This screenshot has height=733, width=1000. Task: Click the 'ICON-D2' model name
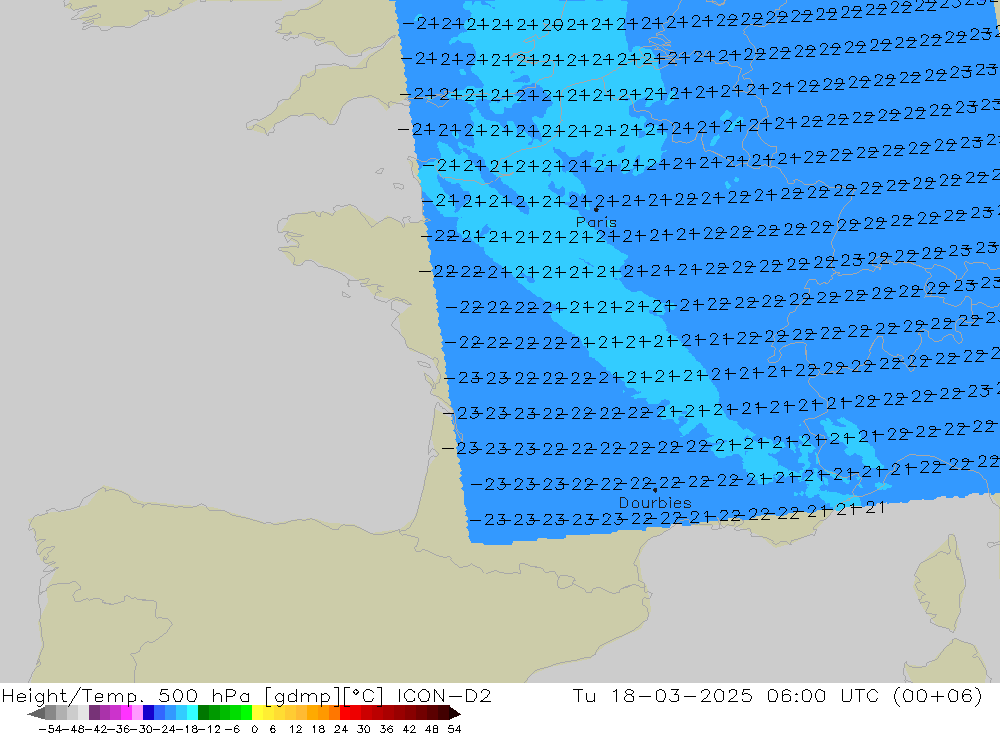pos(444,695)
